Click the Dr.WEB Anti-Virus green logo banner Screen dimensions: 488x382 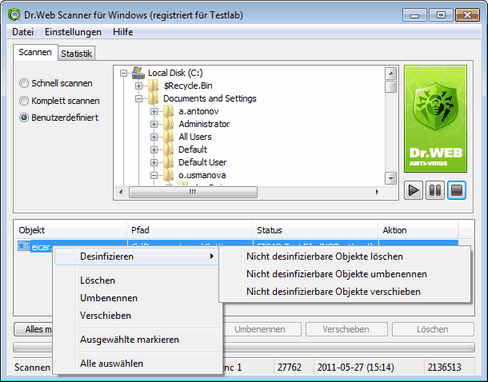(435, 119)
